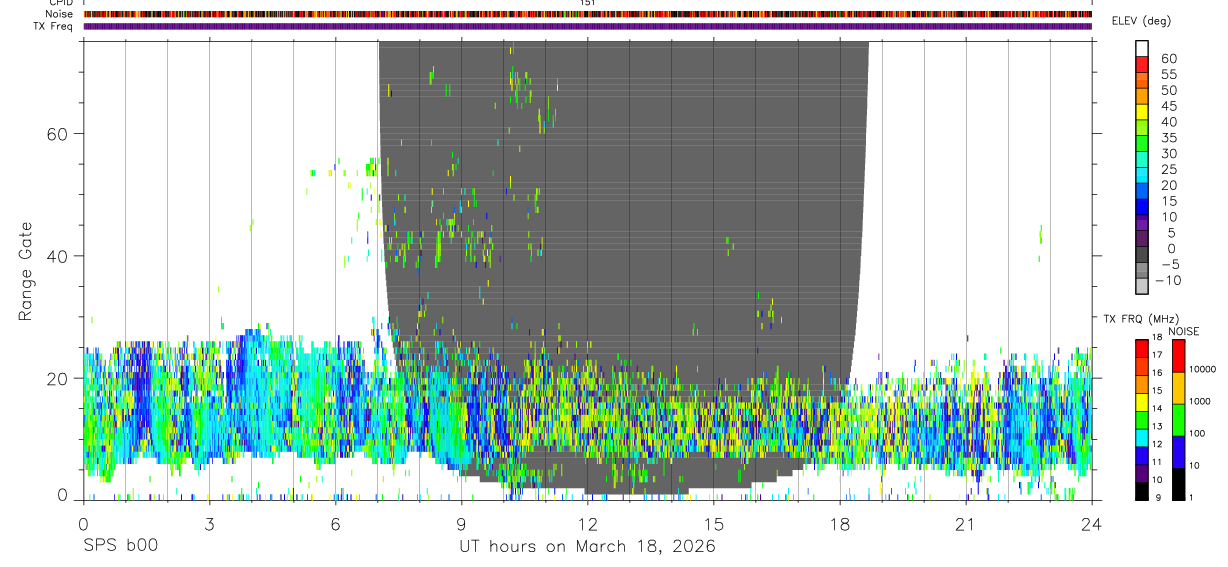Select the "SPS b00" label
The height and width of the screenshot is (567, 1228).
(120, 547)
